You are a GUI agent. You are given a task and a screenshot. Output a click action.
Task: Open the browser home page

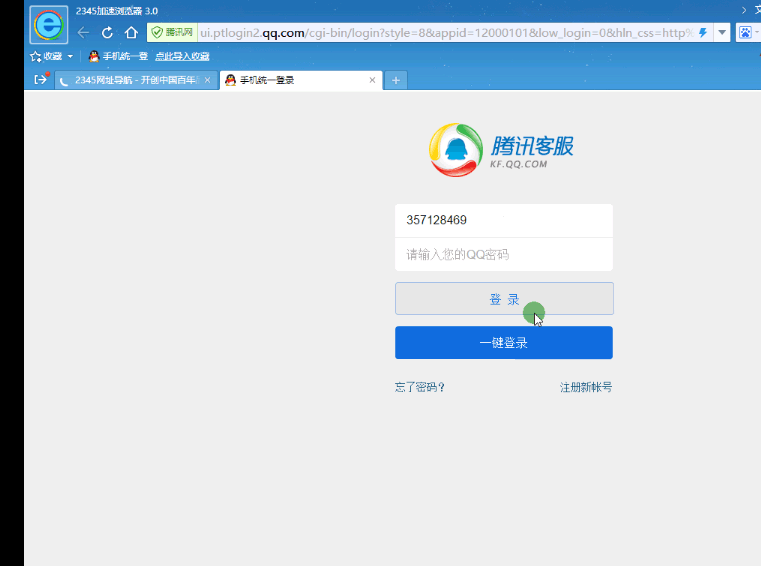pyautogui.click(x=131, y=33)
